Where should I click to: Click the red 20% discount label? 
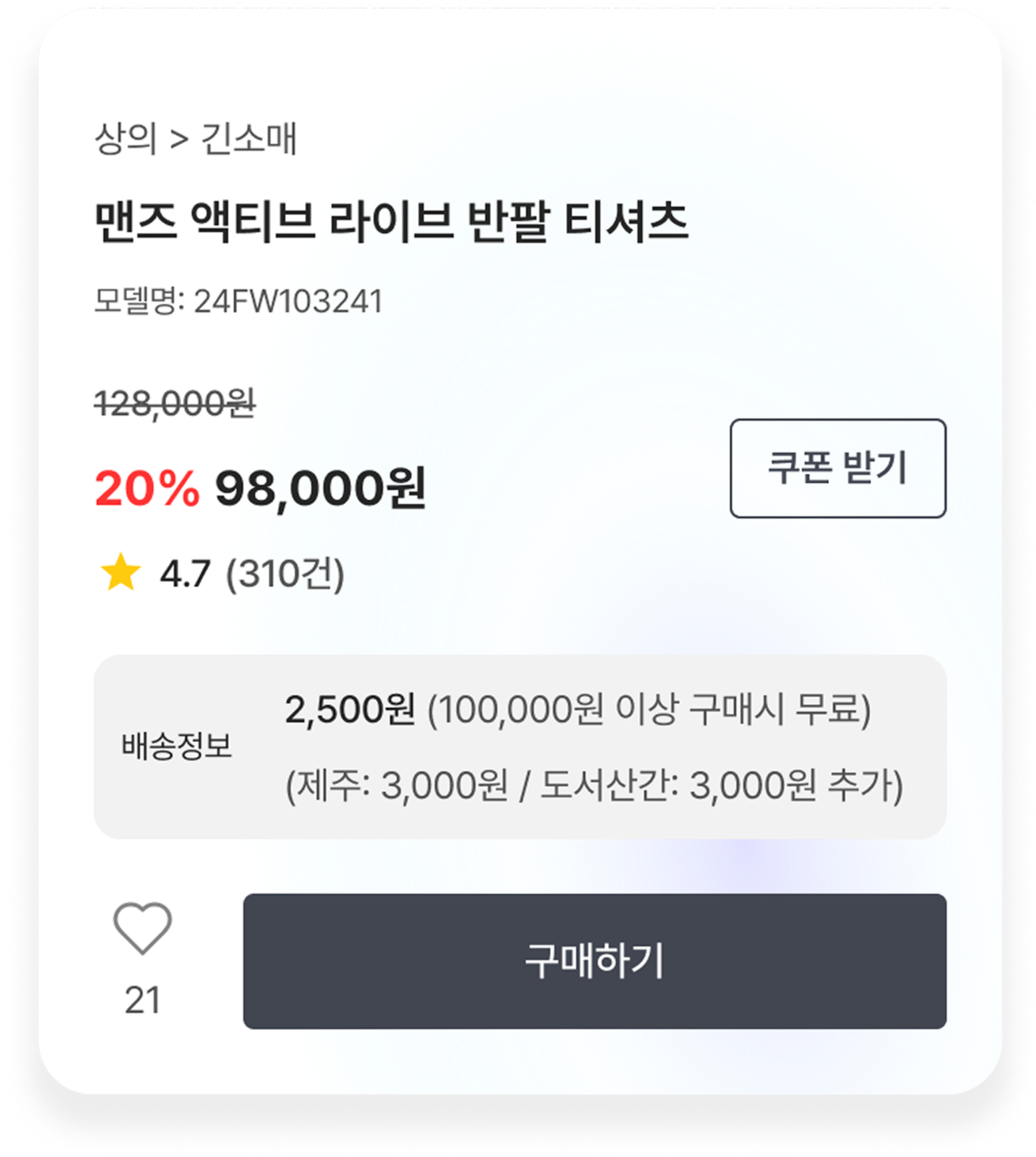(146, 488)
